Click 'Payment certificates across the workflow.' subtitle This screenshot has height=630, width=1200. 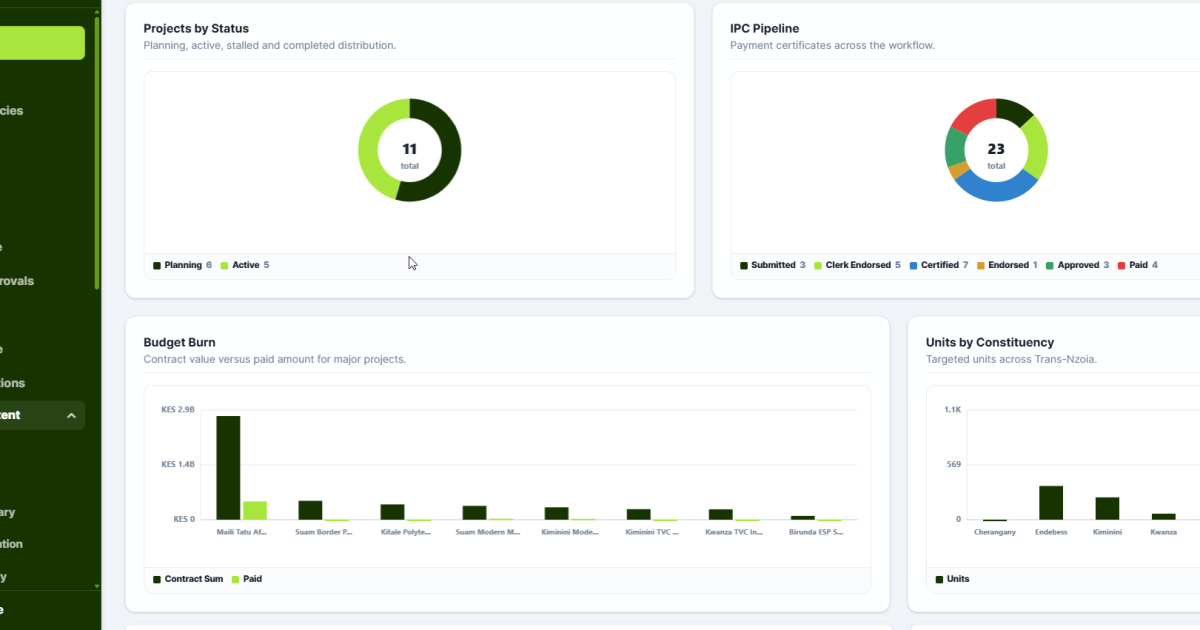coord(832,45)
